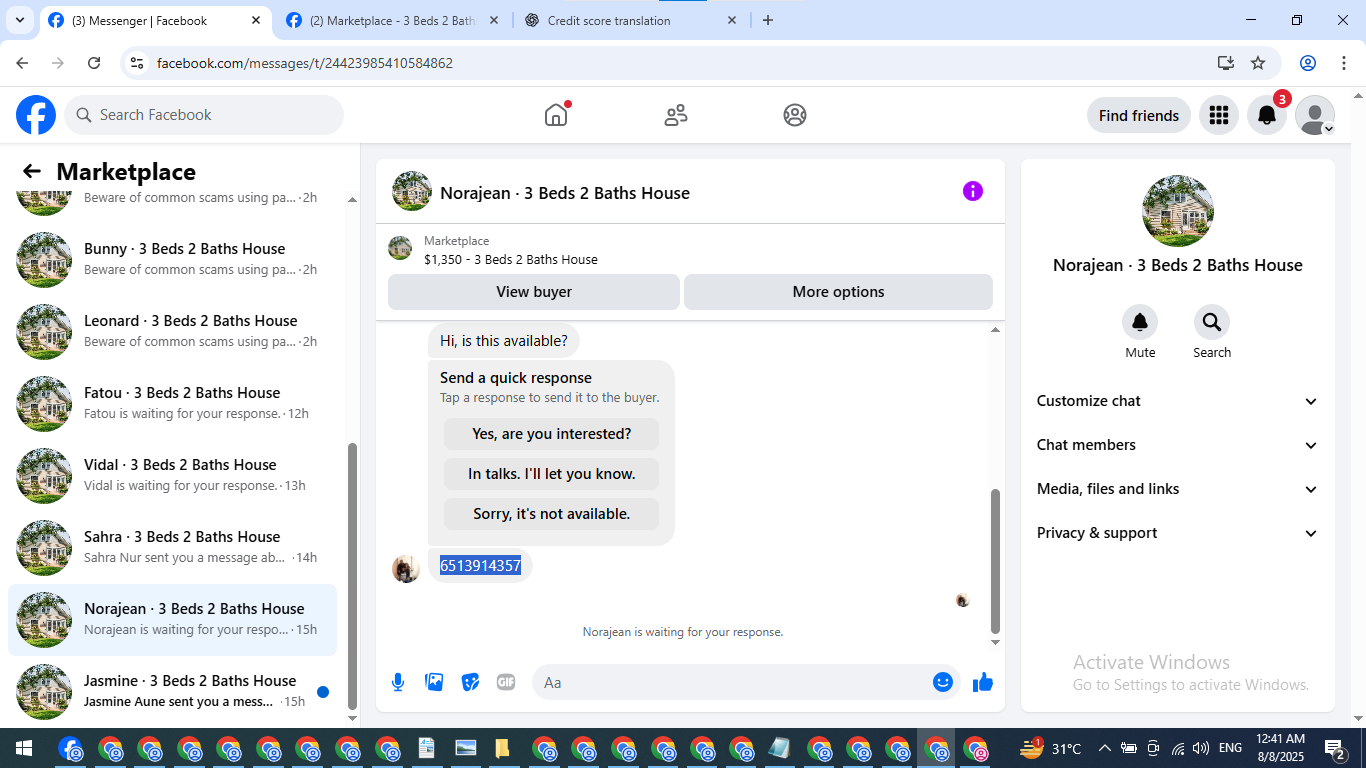Click the More options button
1366x768 pixels.
[x=838, y=292]
